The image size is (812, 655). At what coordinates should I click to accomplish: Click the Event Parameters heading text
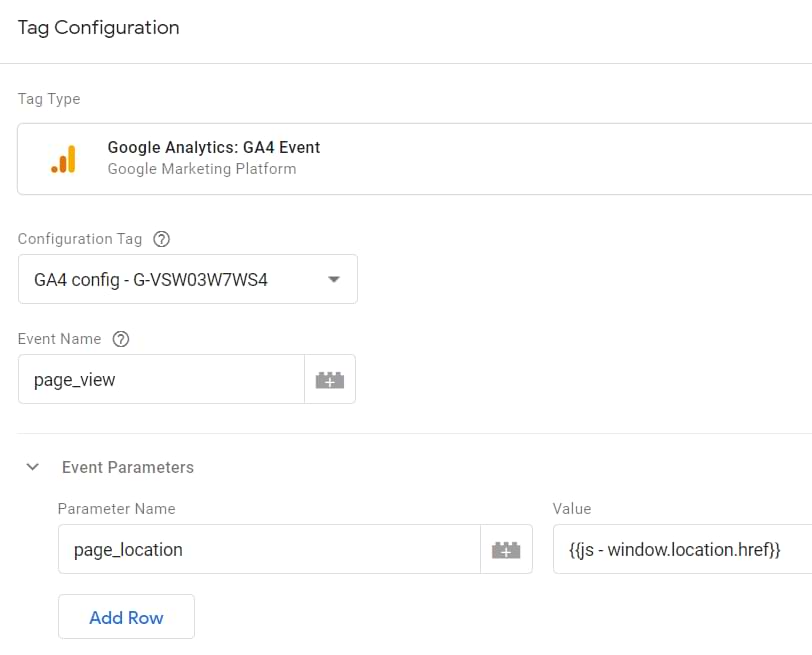tap(128, 467)
